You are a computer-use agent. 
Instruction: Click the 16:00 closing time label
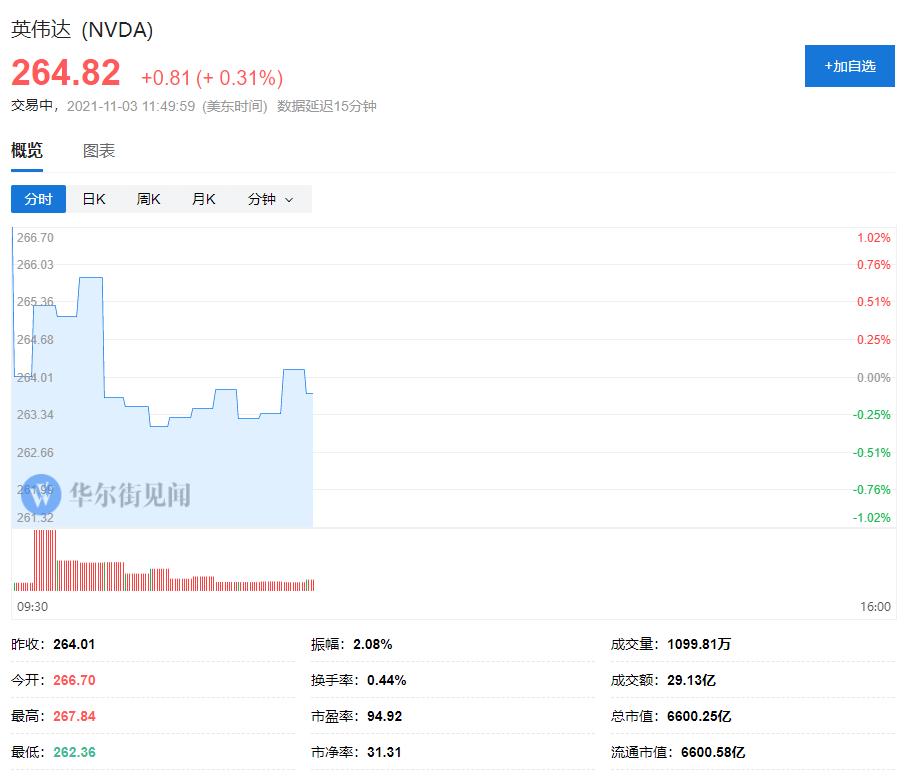[x=875, y=607]
